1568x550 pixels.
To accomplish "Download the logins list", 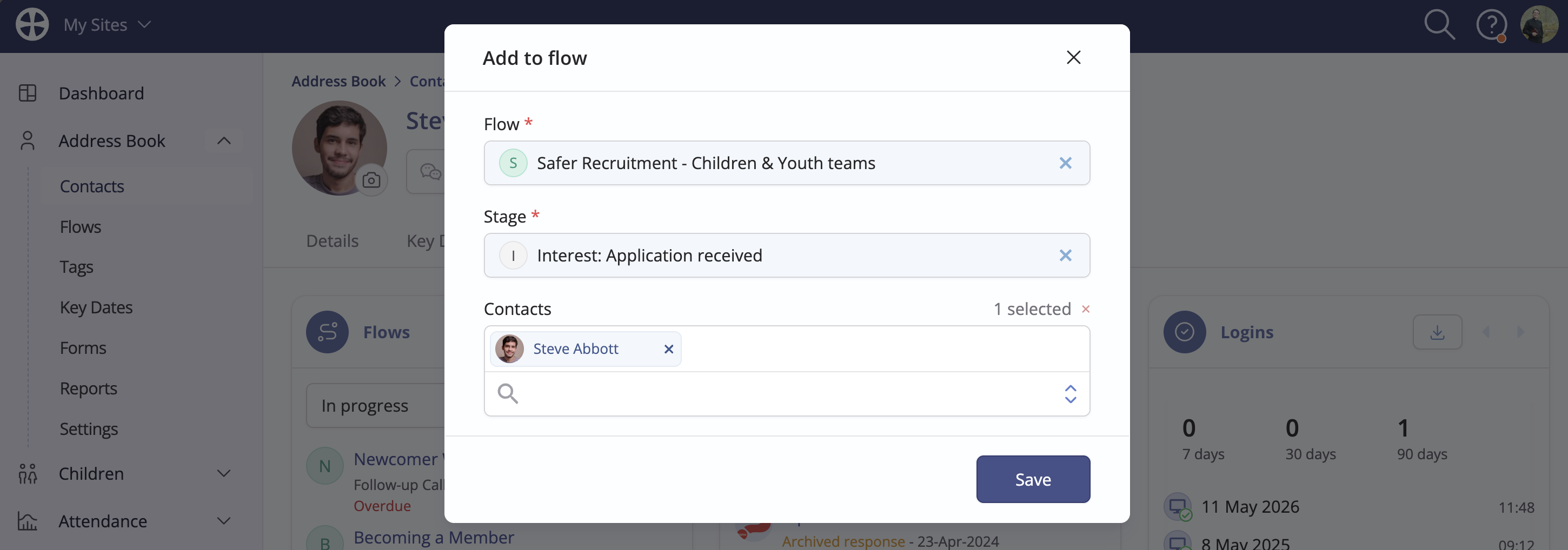I will (x=1437, y=332).
